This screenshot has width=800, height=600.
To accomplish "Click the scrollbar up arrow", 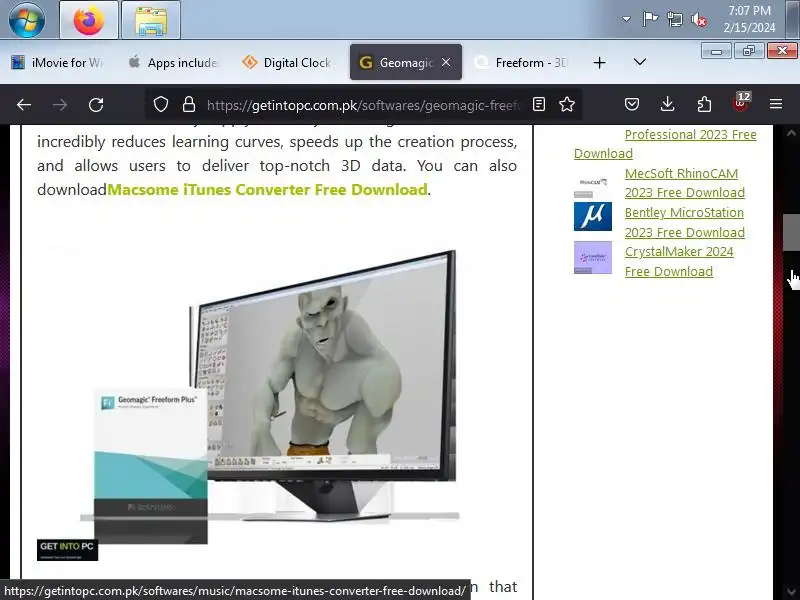I will [791, 133].
